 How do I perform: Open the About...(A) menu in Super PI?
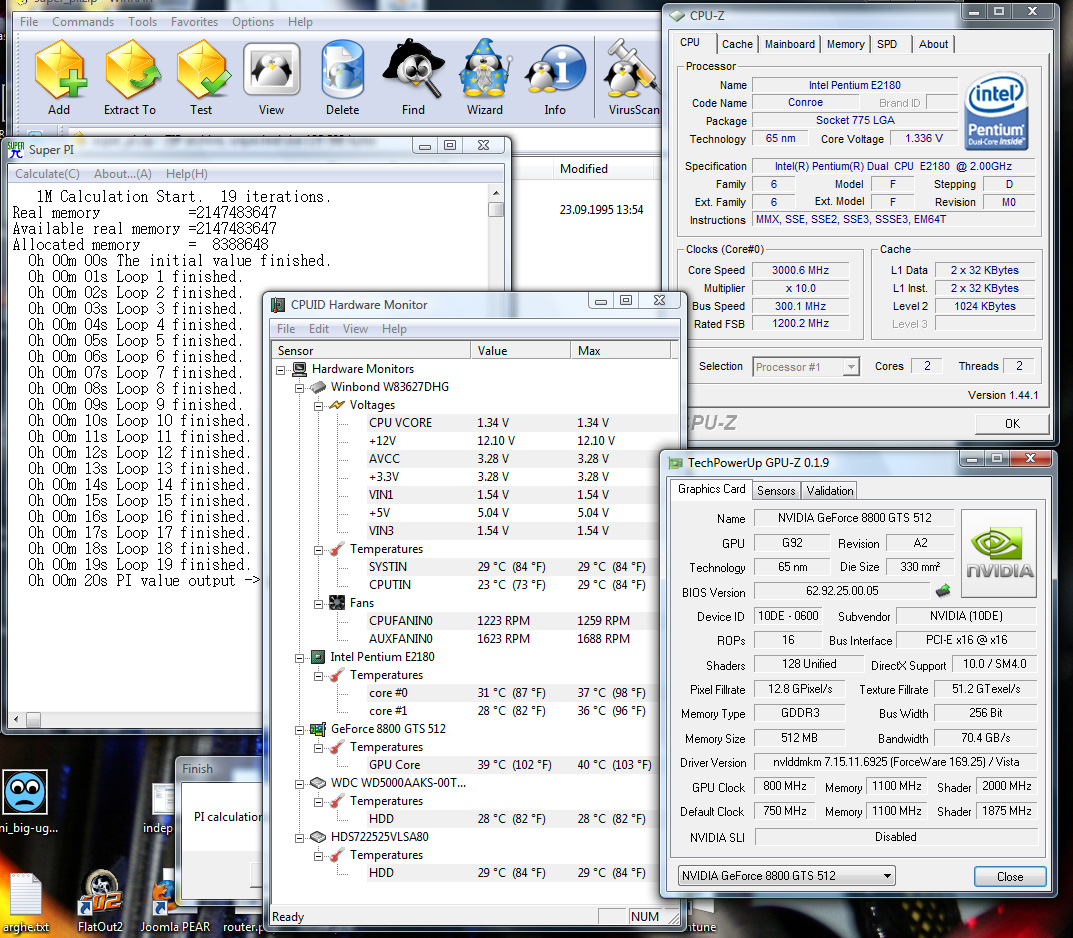click(x=122, y=174)
